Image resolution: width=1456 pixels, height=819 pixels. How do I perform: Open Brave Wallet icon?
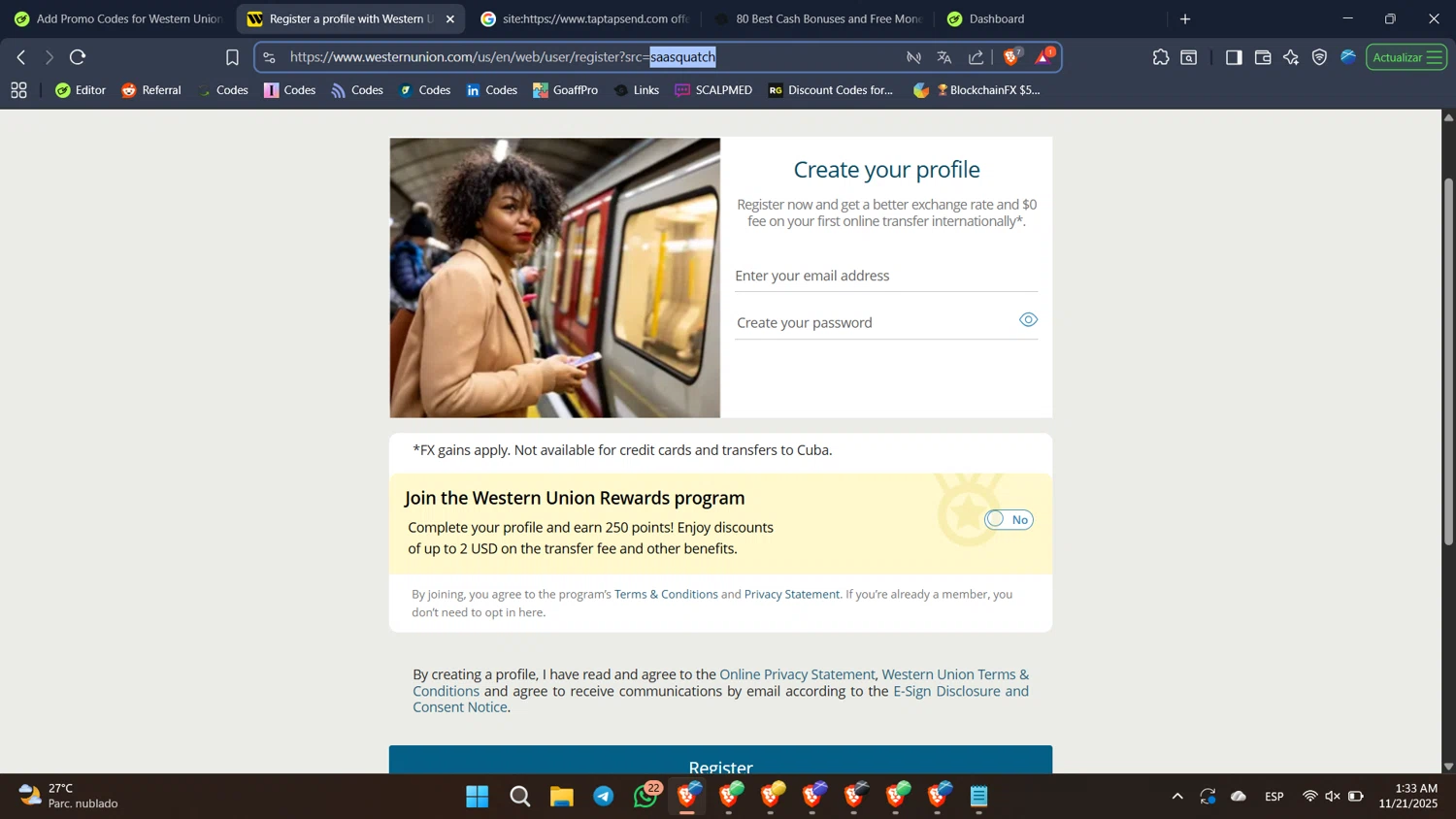click(x=1263, y=57)
